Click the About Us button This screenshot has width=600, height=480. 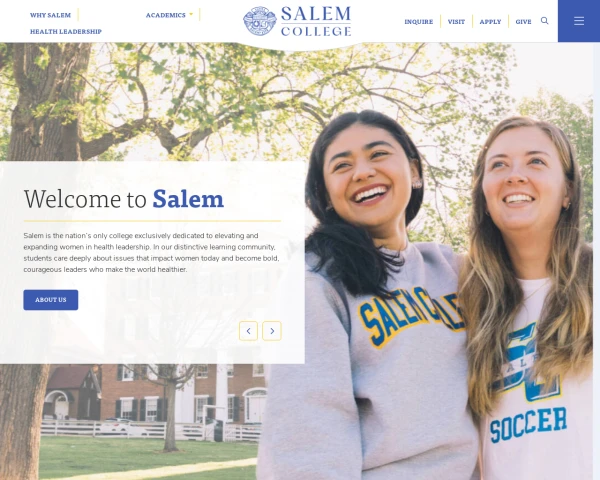coord(51,300)
